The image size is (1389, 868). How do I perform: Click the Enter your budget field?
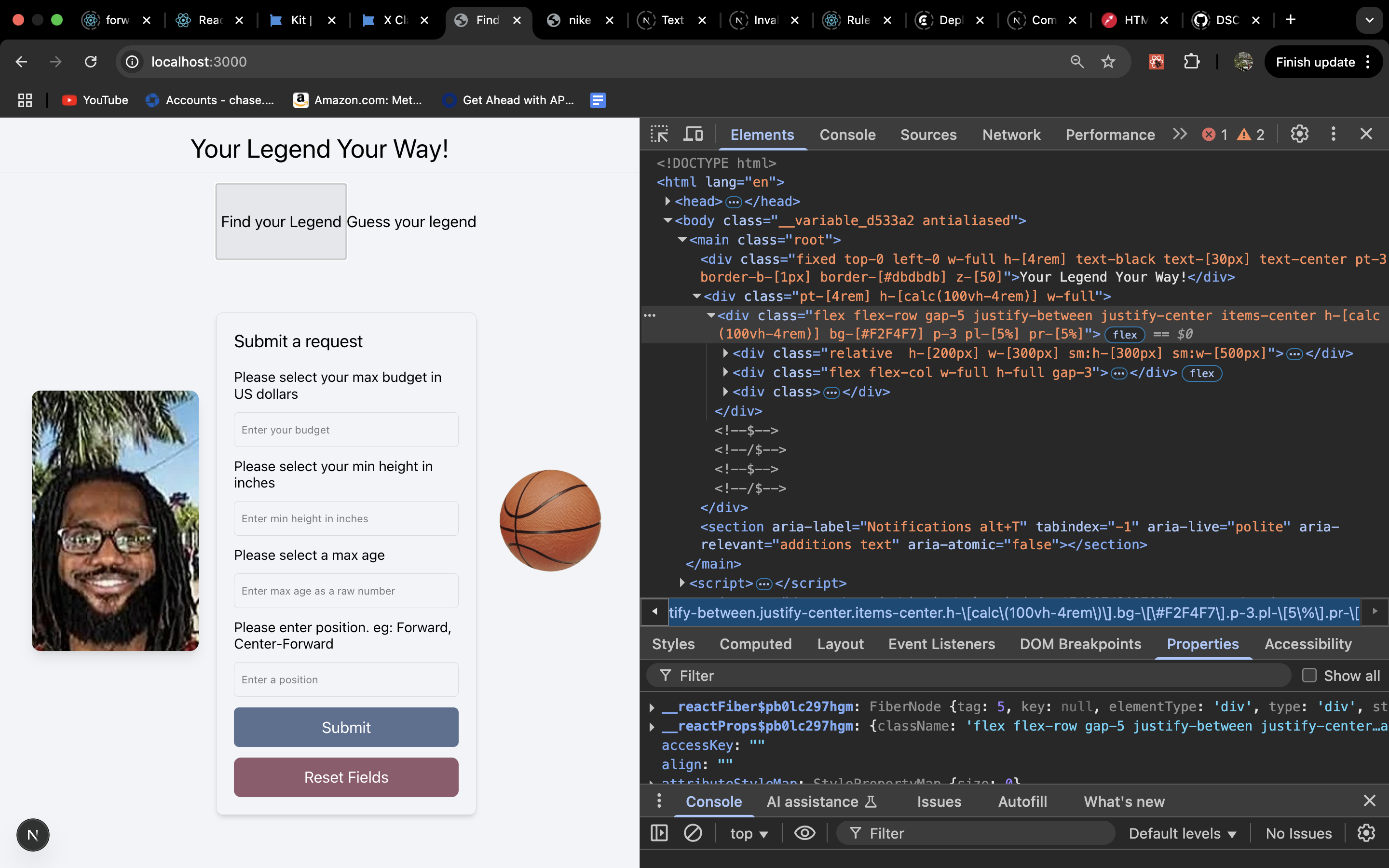(x=346, y=430)
